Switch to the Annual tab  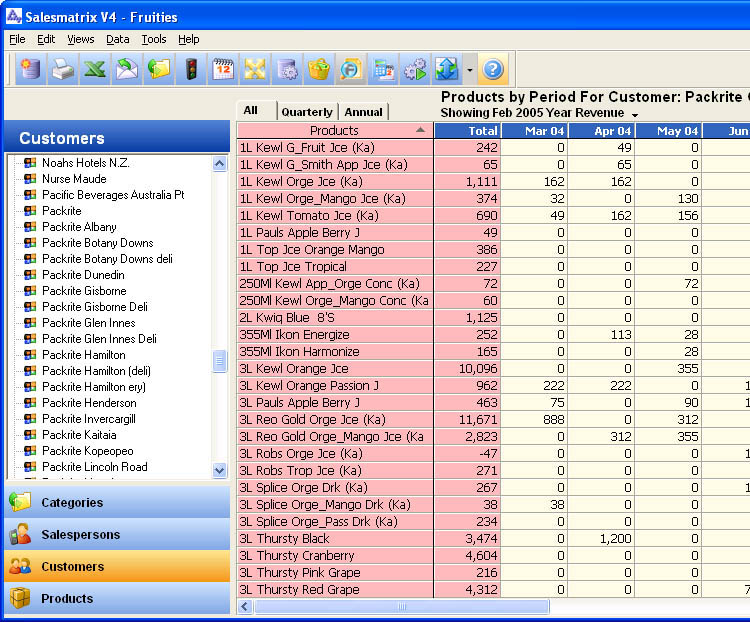point(364,112)
